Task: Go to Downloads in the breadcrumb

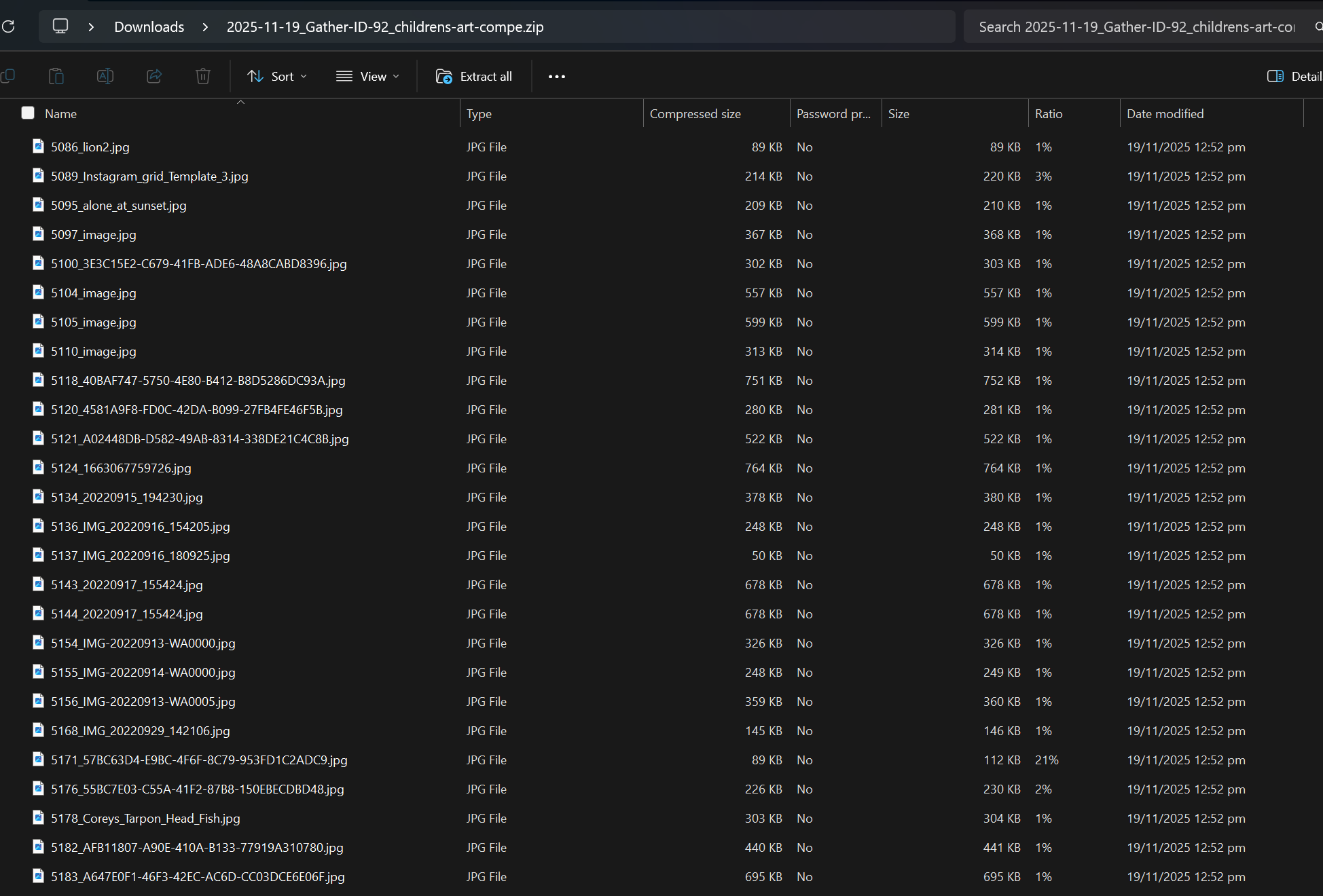Action: coord(149,26)
